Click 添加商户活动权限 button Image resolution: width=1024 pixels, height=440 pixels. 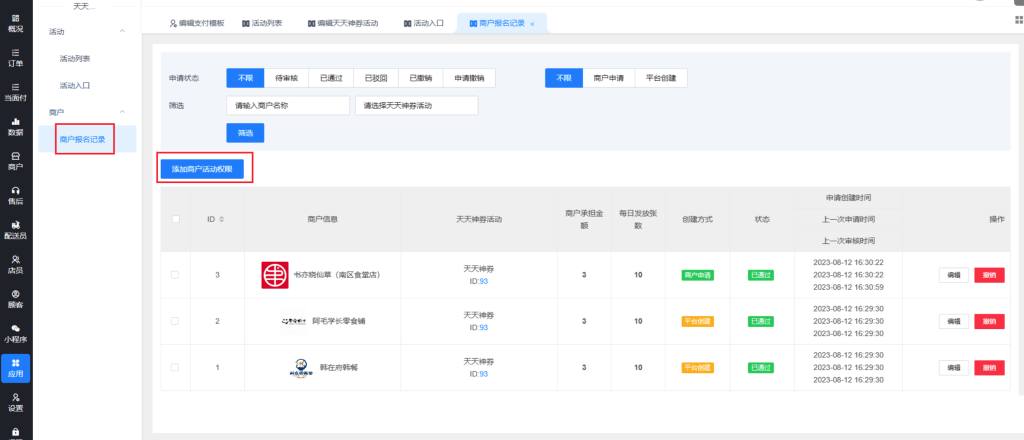click(202, 169)
